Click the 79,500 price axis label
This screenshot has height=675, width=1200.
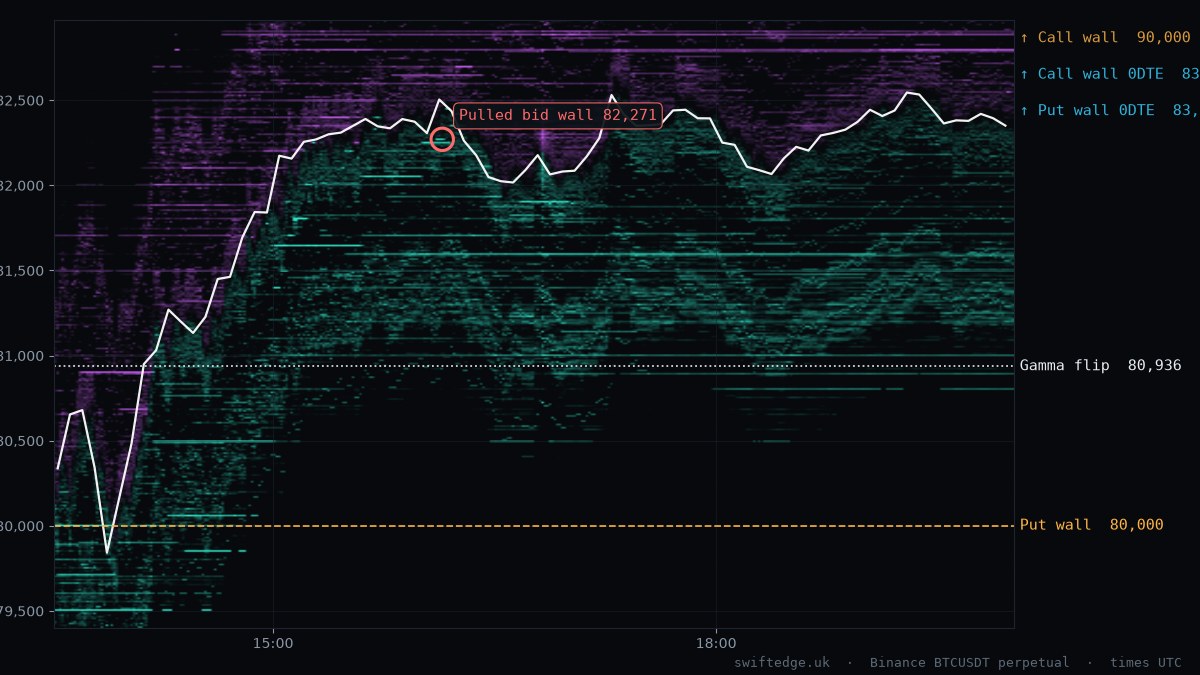coord(21,611)
